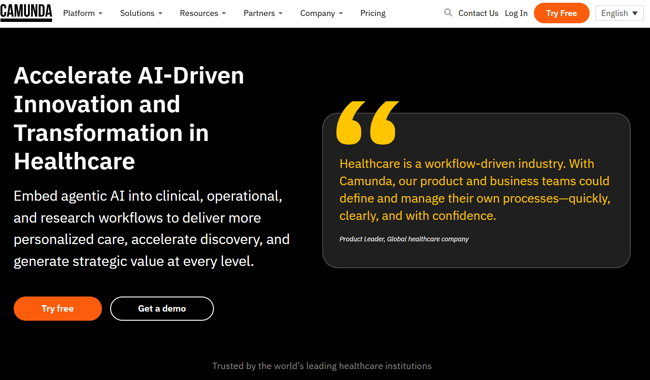Click the Try free hero button
Screen dimensions: 650x380
point(58,308)
